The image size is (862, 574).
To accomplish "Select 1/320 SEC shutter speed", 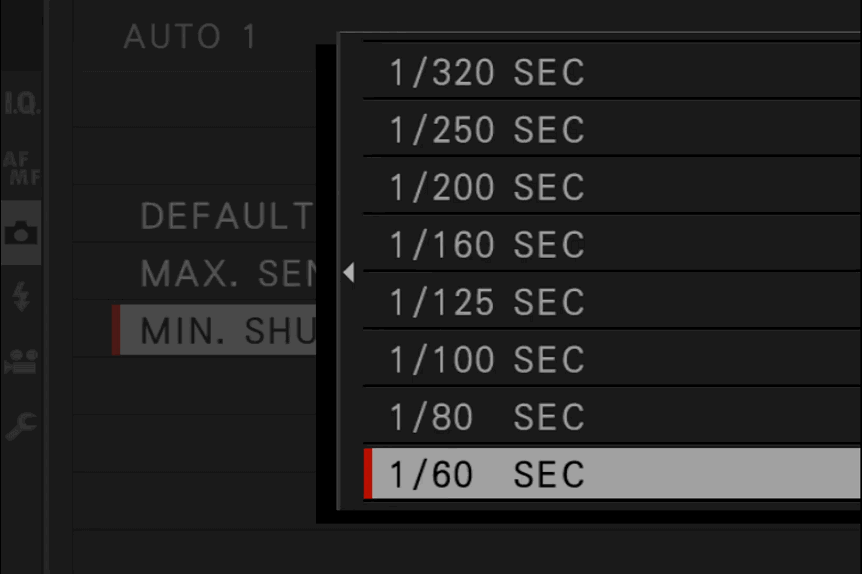I will [612, 72].
